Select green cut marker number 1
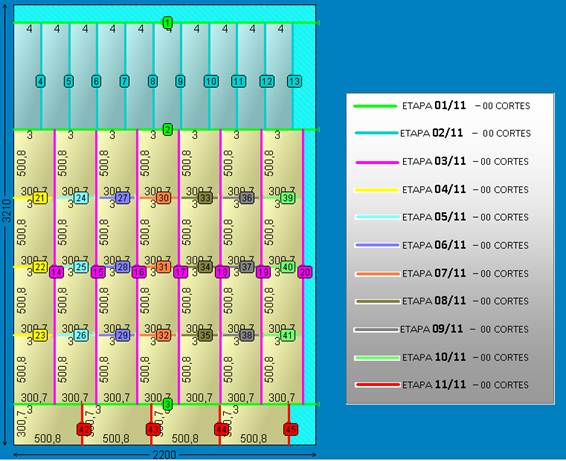Screen dimensions: 566x461 pos(167,23)
